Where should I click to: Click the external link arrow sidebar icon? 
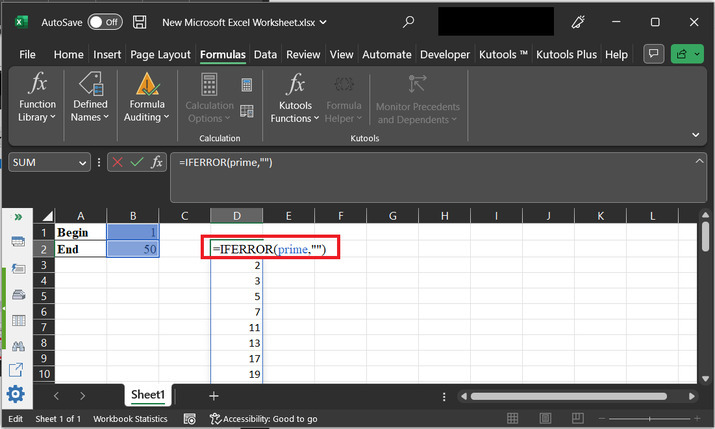tap(16, 369)
